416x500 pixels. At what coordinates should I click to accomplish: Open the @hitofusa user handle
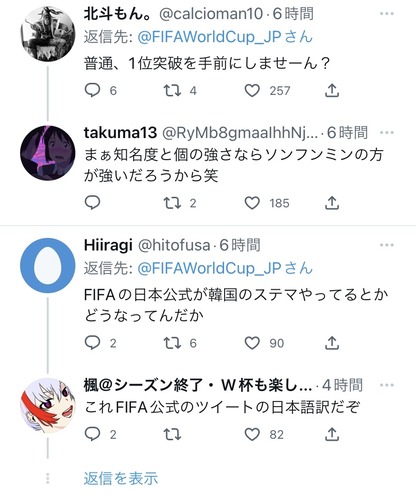(x=174, y=245)
